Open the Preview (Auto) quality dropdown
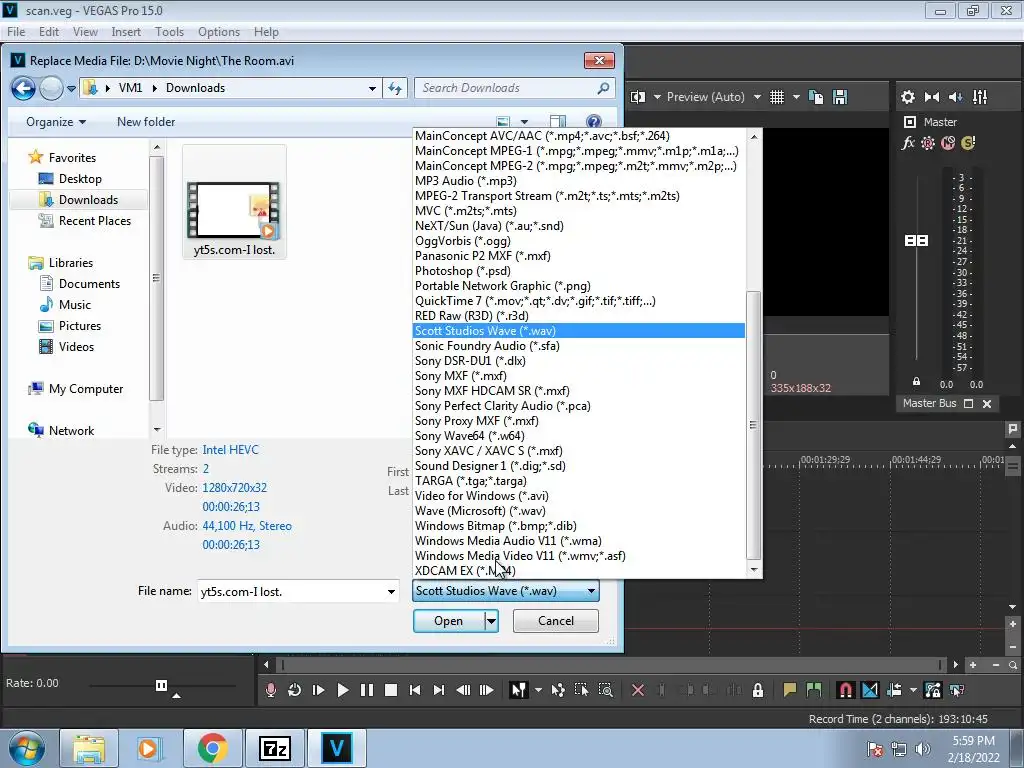 (714, 97)
